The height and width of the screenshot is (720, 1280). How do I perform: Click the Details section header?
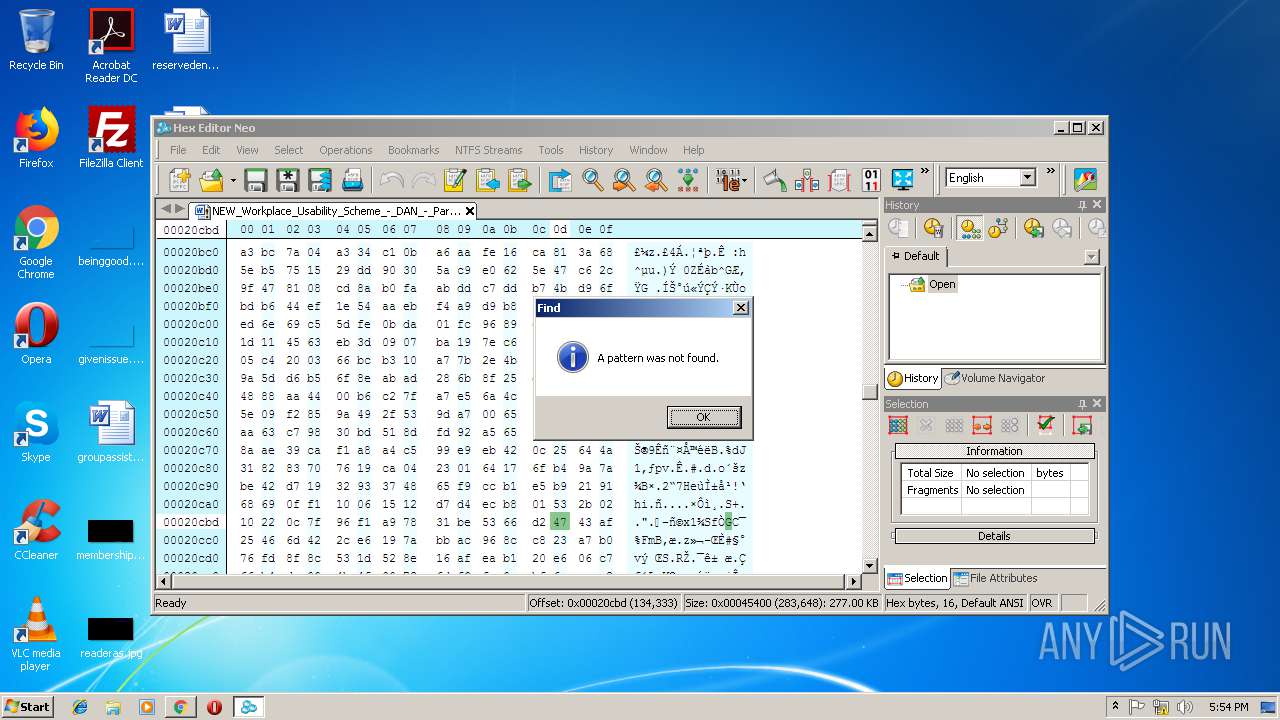pyautogui.click(x=994, y=536)
